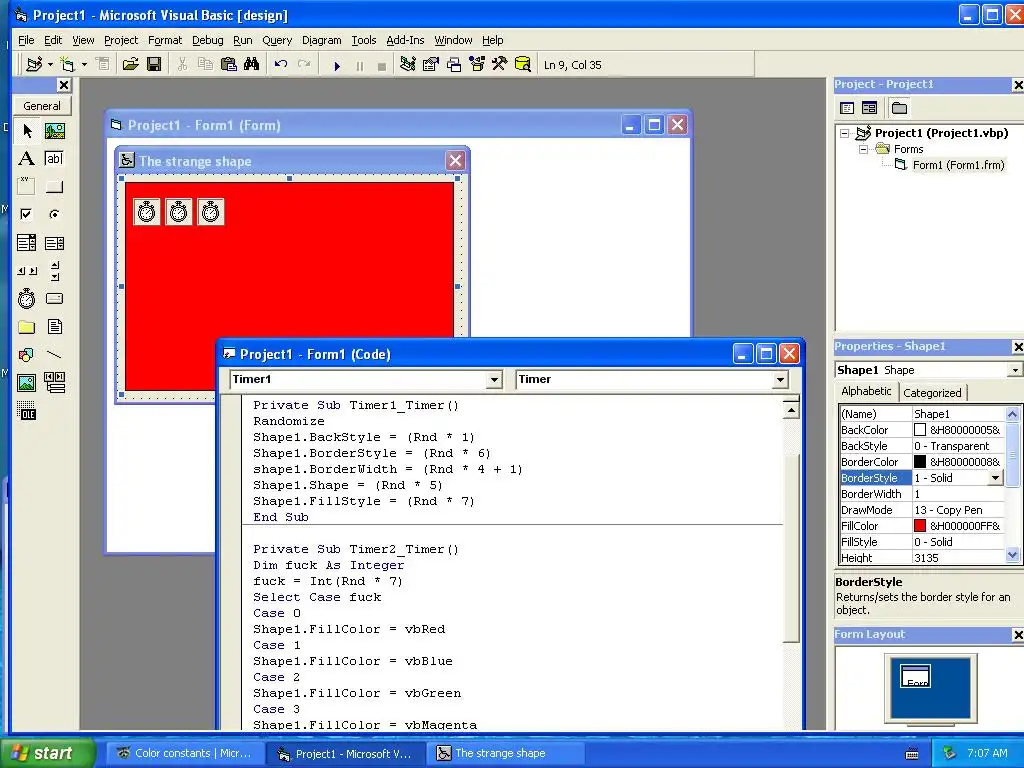Show the Toolbox via hammer-wrench icon

point(500,64)
